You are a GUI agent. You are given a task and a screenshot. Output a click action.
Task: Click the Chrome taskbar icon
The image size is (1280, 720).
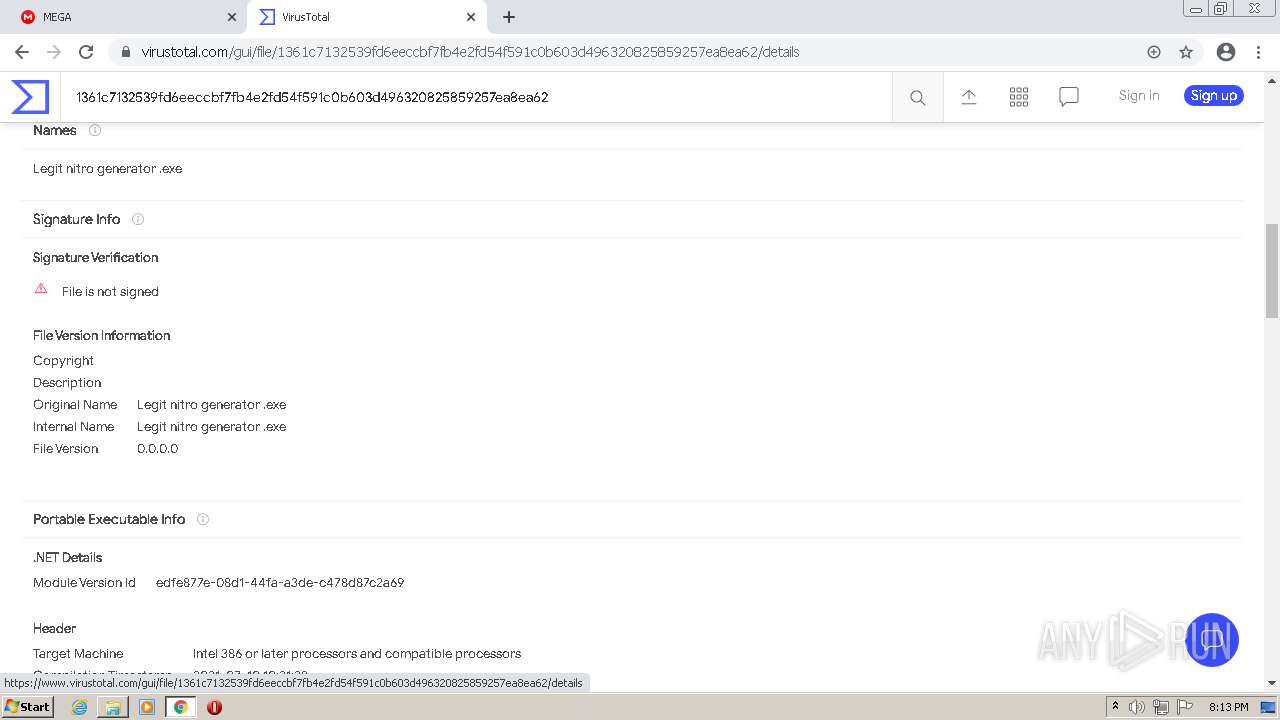[x=181, y=707]
